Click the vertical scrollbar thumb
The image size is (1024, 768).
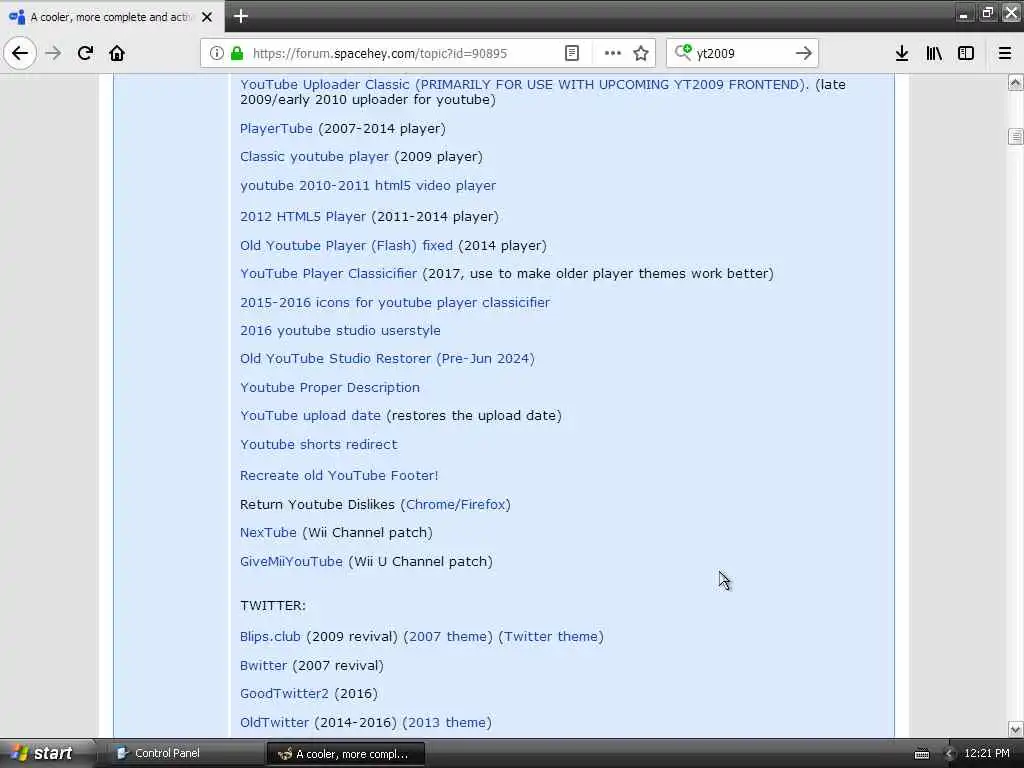tap(1015, 136)
